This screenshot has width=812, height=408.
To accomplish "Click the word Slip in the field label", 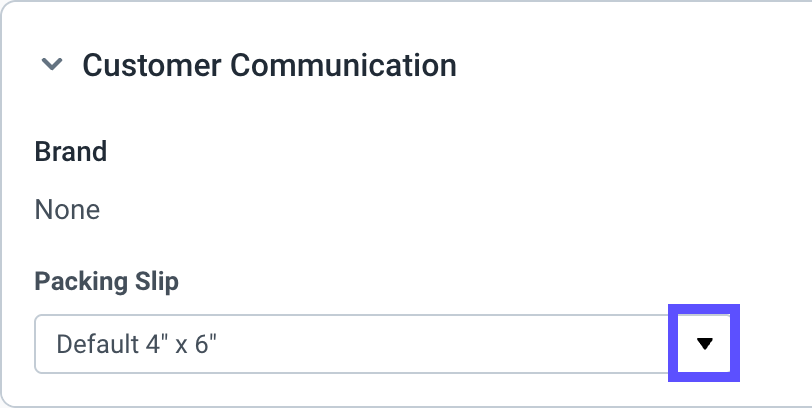I will point(156,281).
